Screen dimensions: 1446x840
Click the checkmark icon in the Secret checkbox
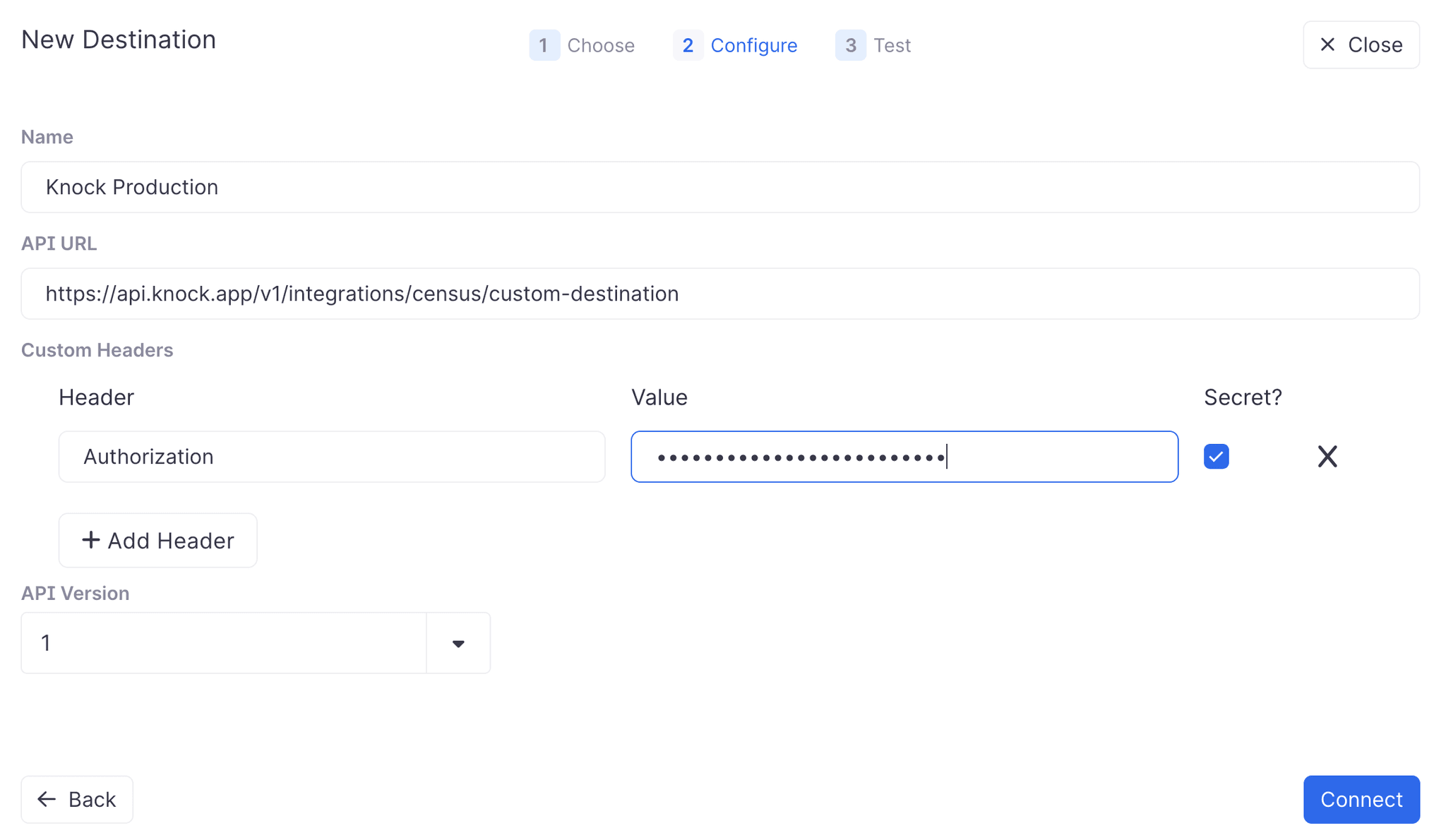click(1216, 457)
